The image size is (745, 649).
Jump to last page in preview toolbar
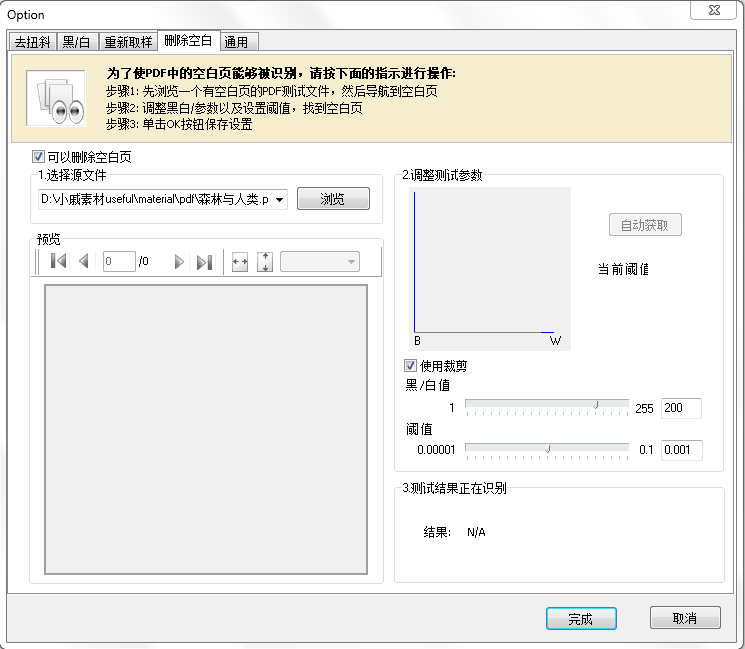(x=204, y=262)
